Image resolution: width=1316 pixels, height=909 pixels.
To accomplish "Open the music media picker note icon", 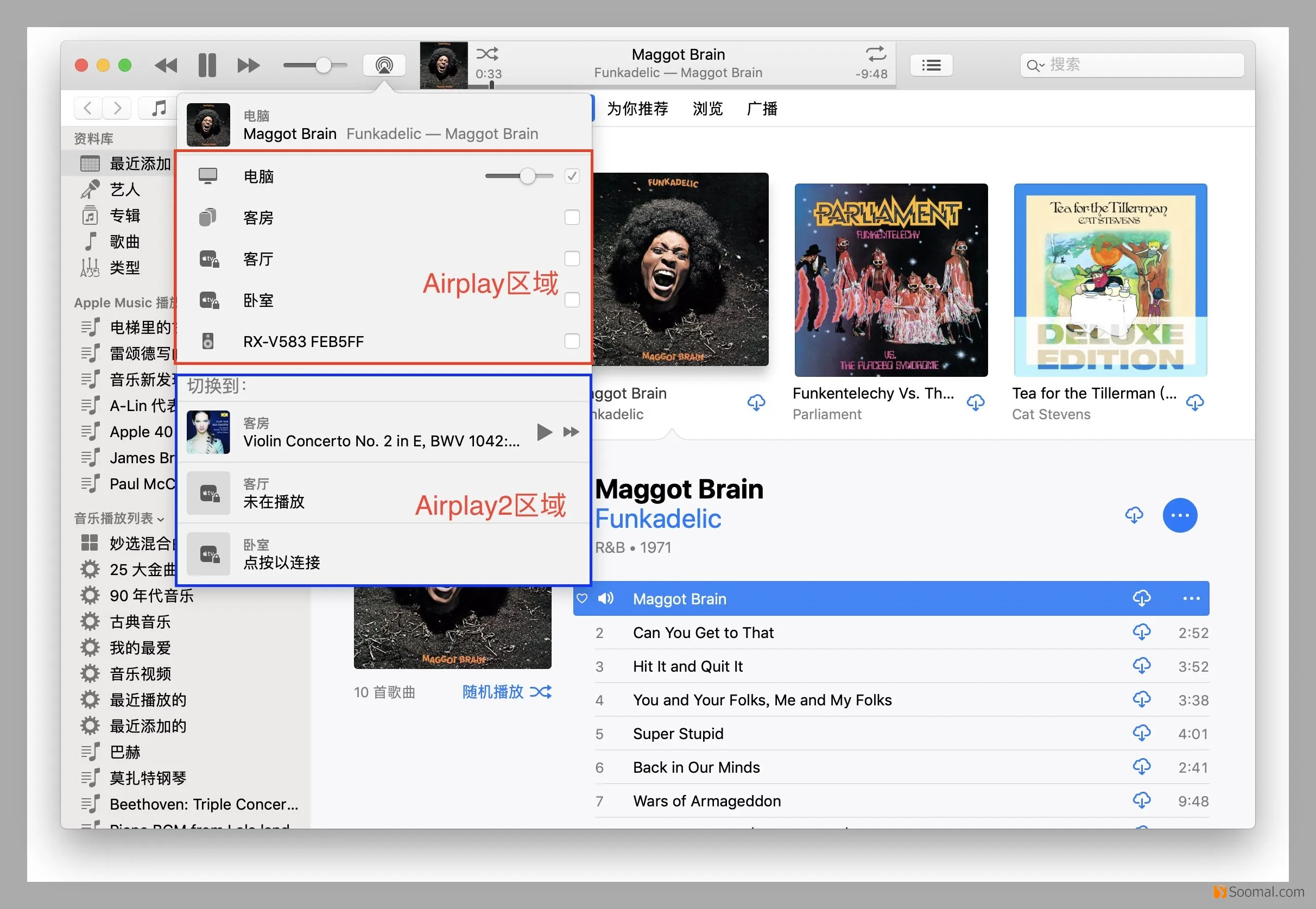I will [159, 108].
